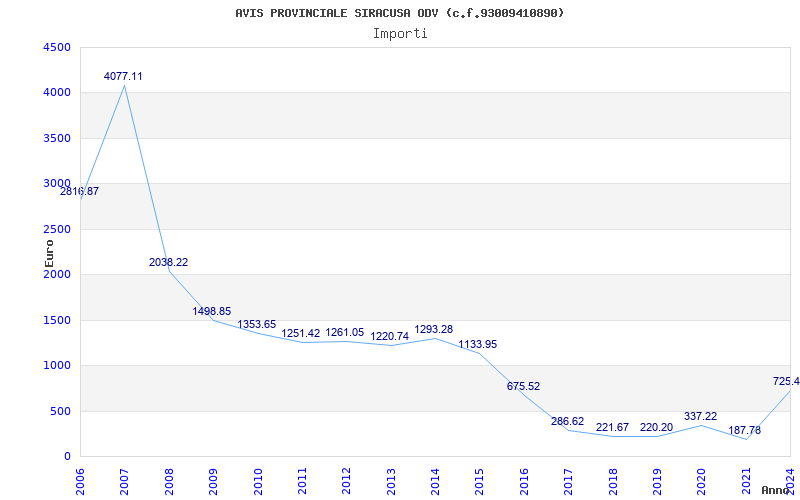Image resolution: width=800 pixels, height=500 pixels.
Task: Click the y-axis tick 1500
Action: [57, 320]
